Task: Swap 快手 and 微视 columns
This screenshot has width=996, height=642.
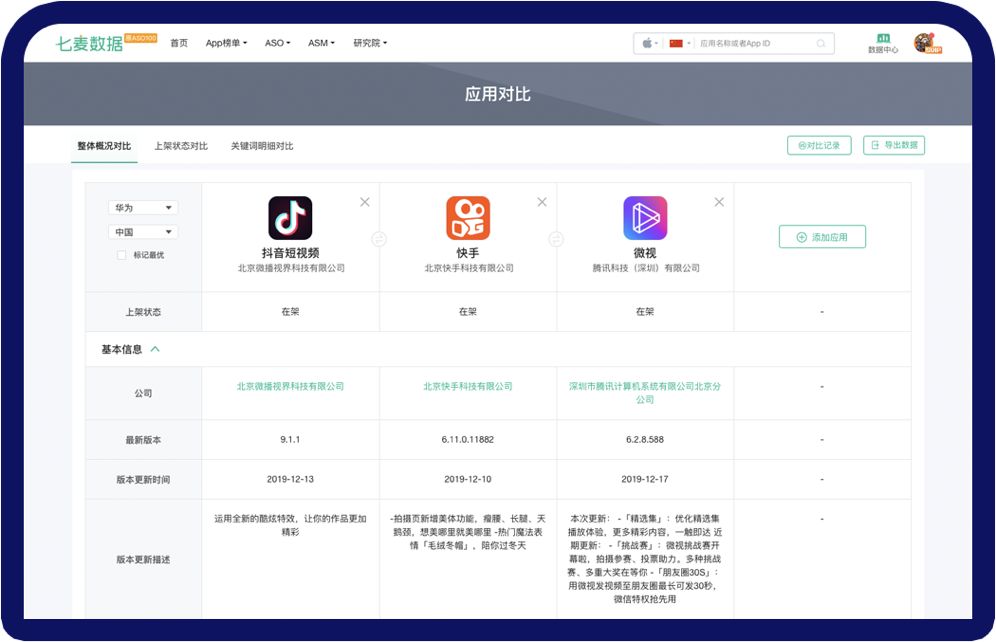Action: (x=556, y=239)
